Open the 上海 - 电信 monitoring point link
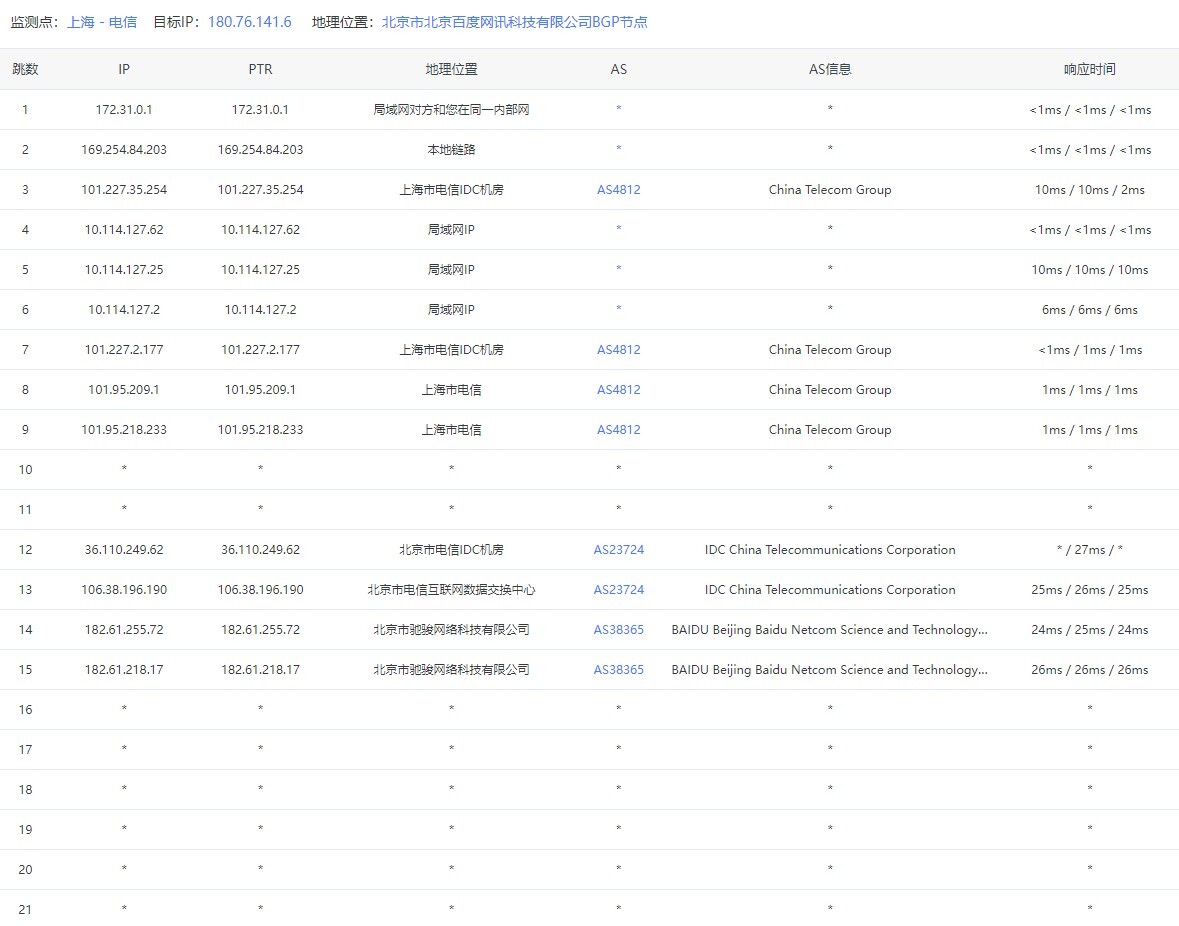This screenshot has height=926, width=1179. (x=102, y=22)
